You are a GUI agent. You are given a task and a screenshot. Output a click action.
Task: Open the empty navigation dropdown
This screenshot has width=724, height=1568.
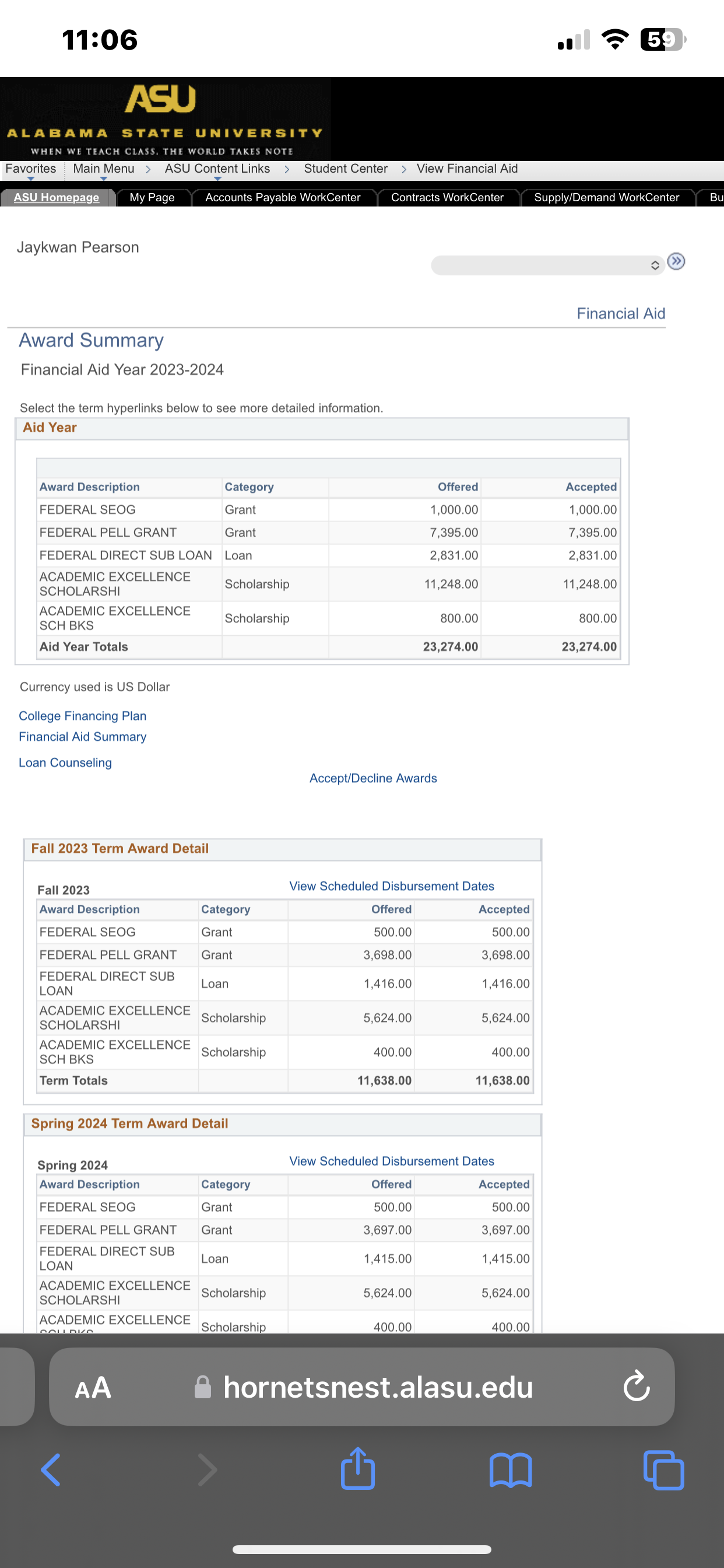[547, 265]
